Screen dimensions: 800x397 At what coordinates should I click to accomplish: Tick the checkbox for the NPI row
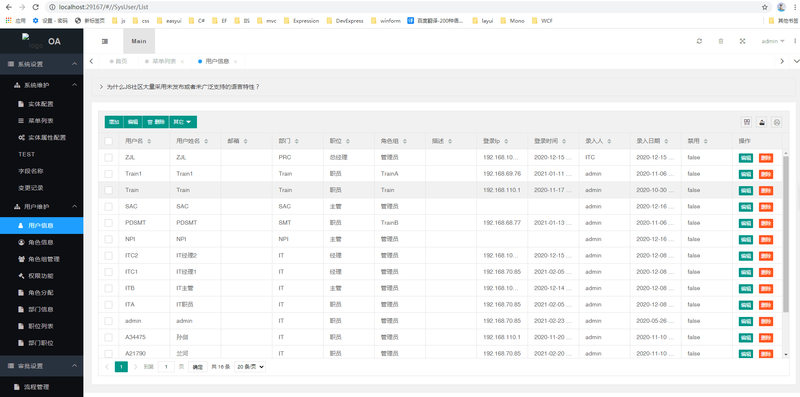[x=108, y=239]
